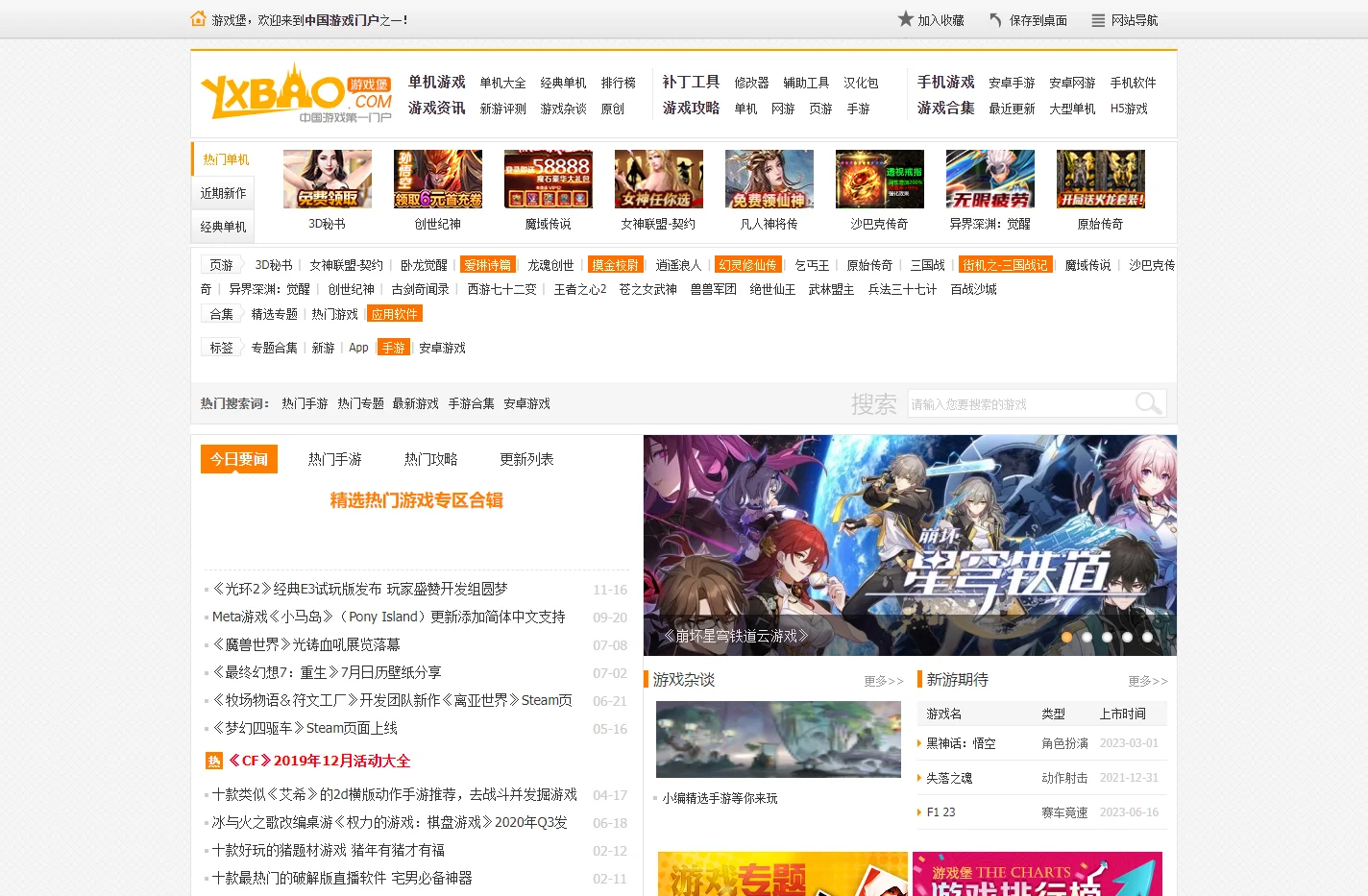Open the 游戏资讯 main menu item
This screenshot has width=1368, height=896.
[437, 108]
